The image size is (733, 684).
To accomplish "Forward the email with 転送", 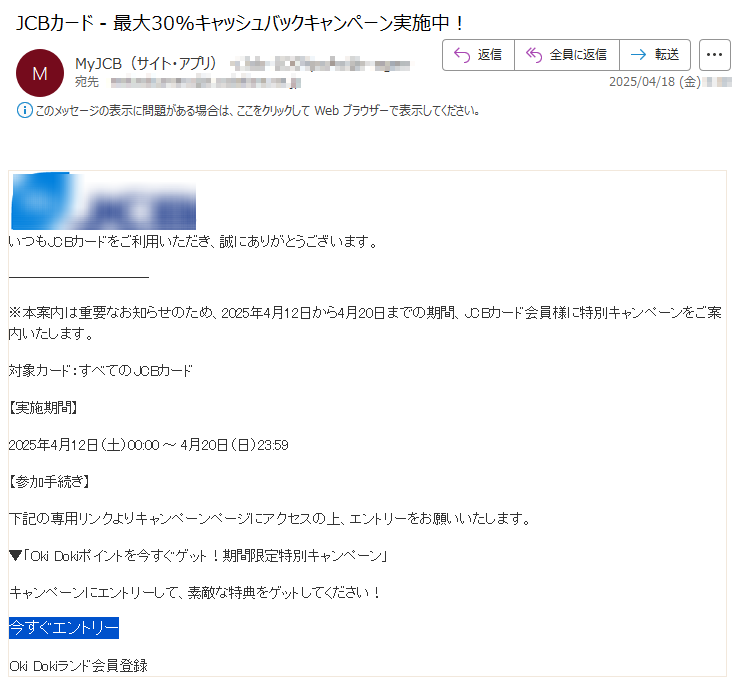I will 655,55.
